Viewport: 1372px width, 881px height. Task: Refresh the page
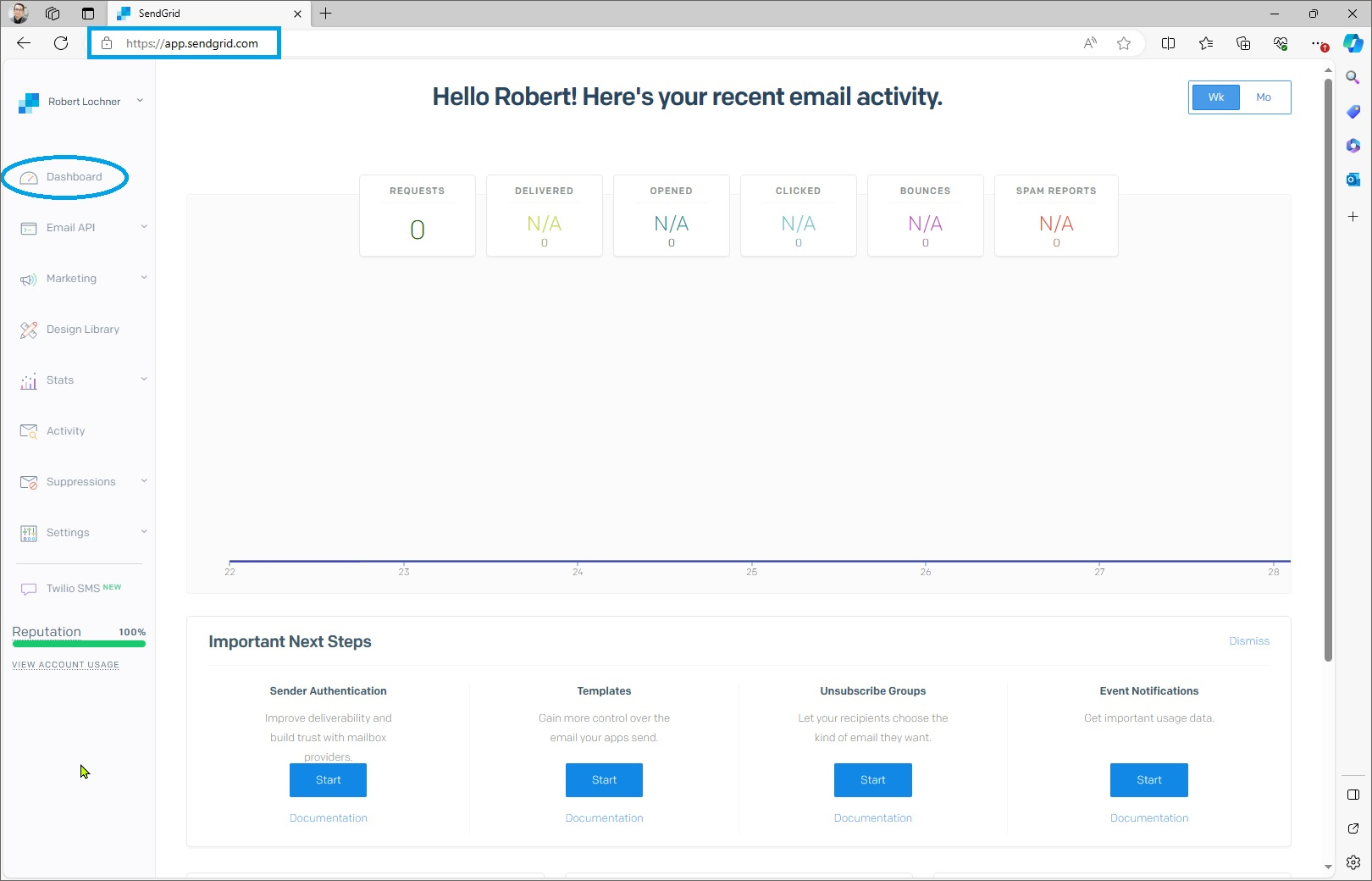(61, 43)
